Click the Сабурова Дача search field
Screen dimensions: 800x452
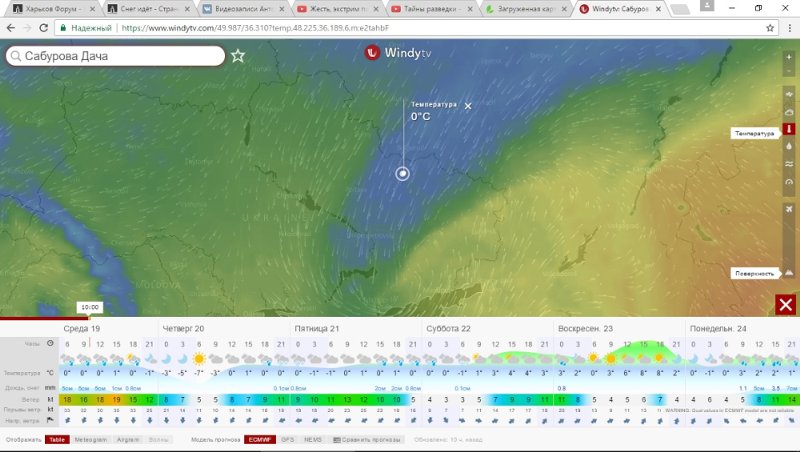(x=115, y=56)
